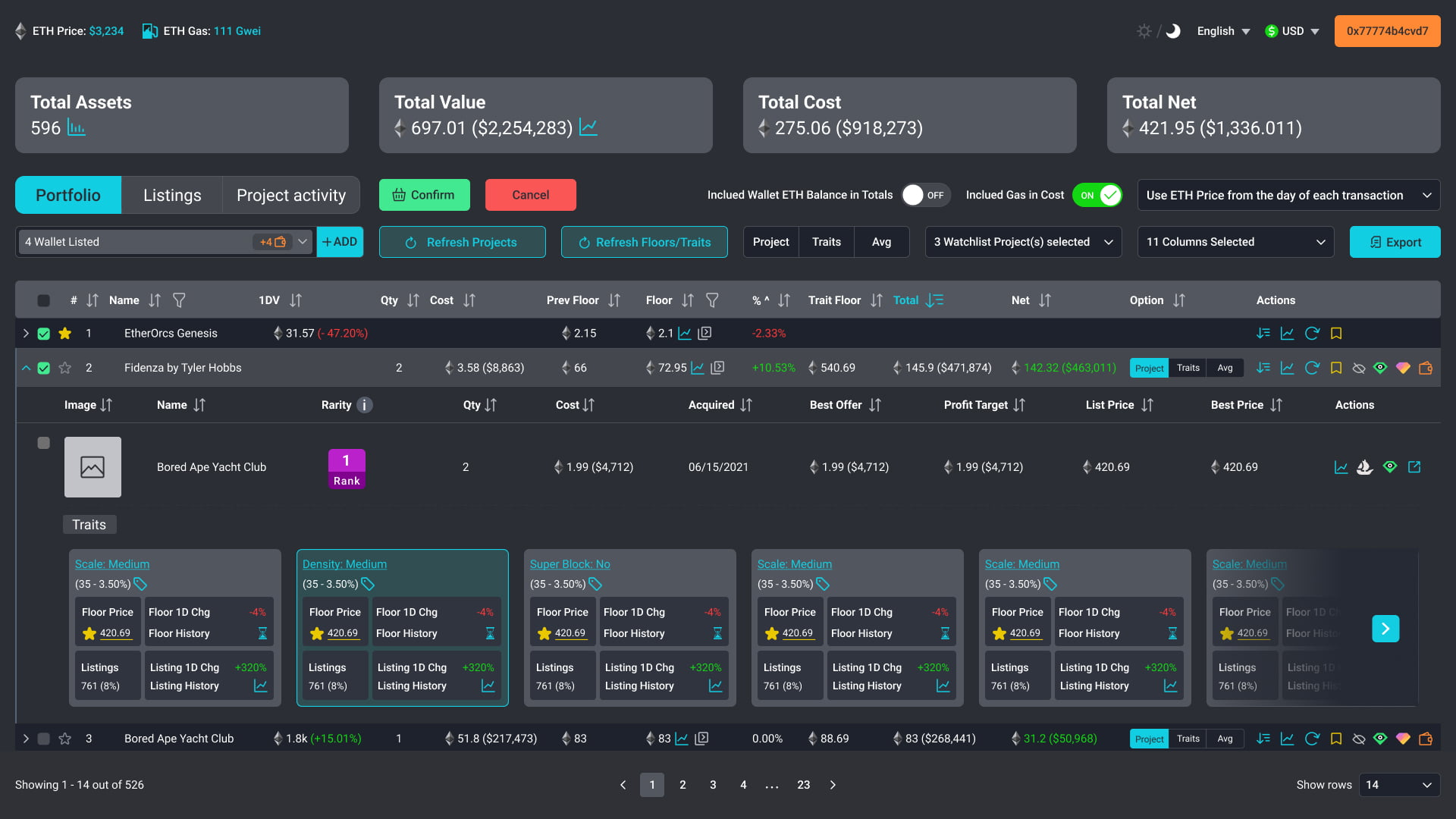1456x819 pixels.
Task: Go to page 3 in pagination
Action: coord(713,785)
